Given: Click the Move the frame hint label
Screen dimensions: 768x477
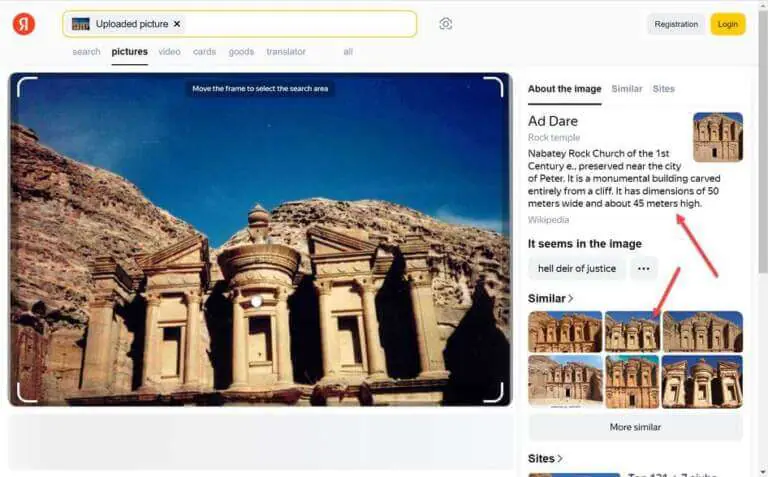Looking at the screenshot, I should click(x=260, y=89).
